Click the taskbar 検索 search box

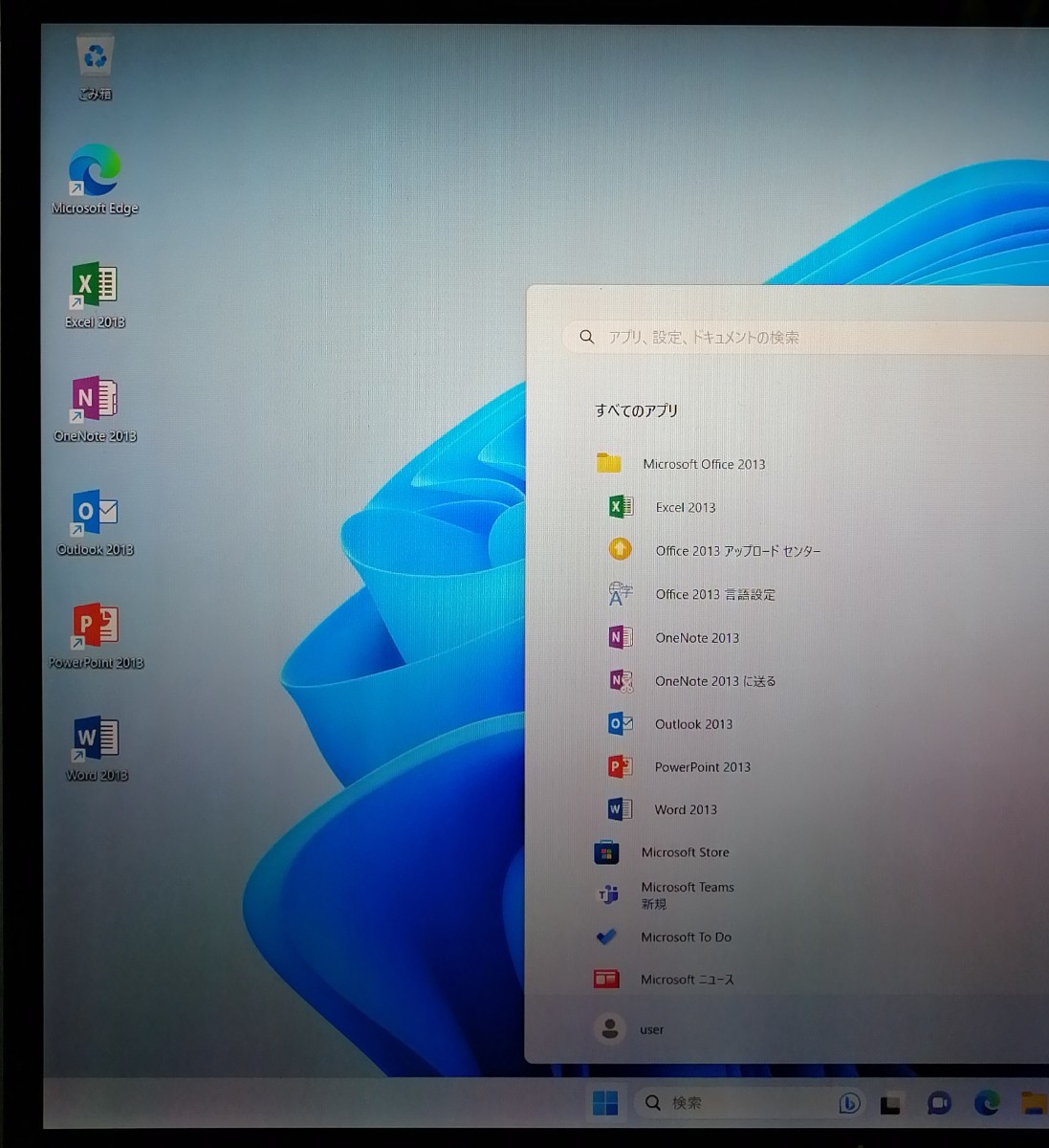coord(750,1103)
